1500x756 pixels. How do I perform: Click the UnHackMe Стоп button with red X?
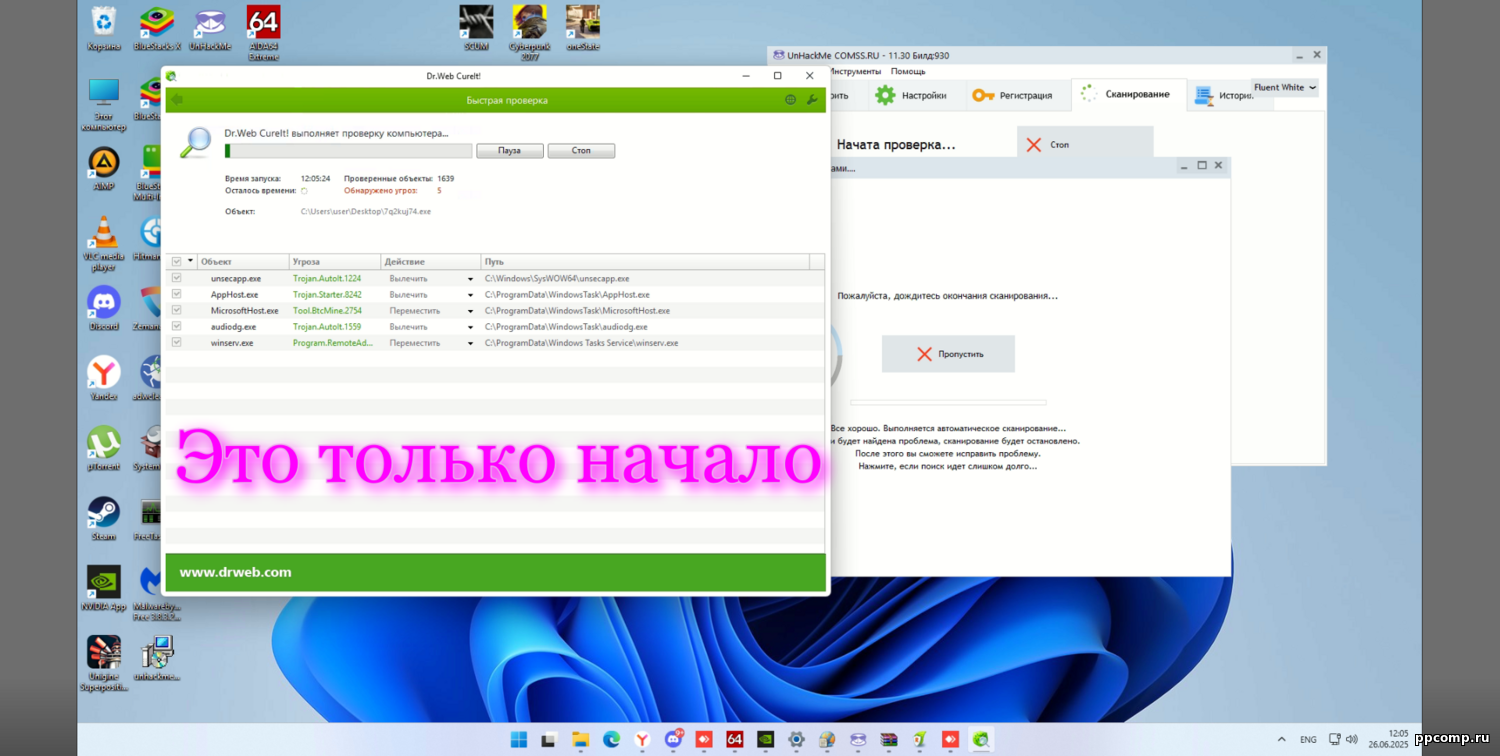pos(1085,144)
